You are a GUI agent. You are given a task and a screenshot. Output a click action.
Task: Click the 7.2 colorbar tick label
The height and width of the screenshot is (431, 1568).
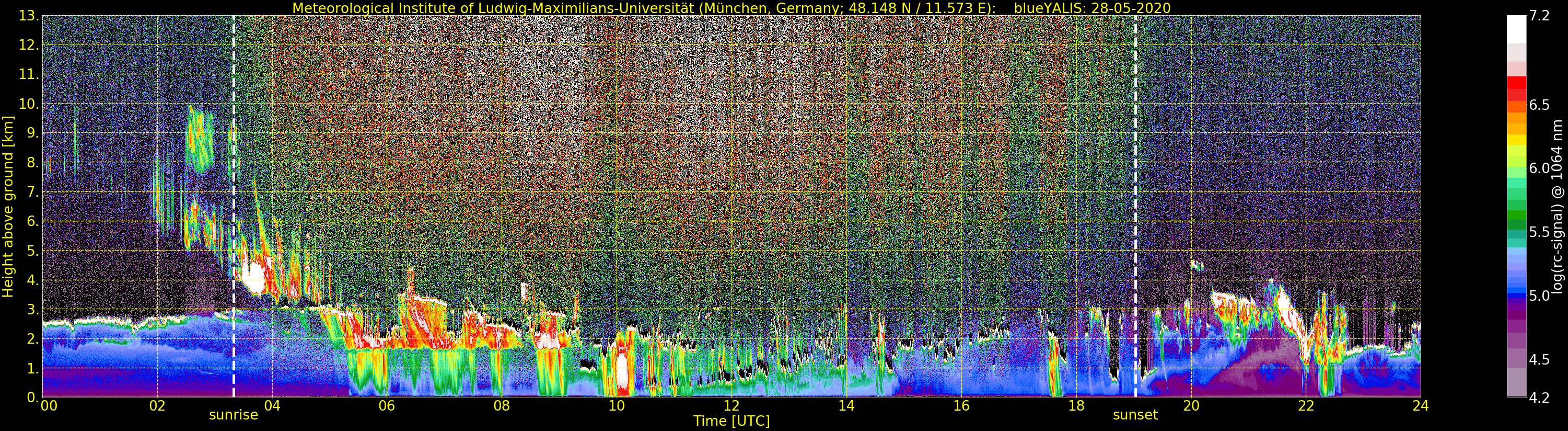(1539, 16)
